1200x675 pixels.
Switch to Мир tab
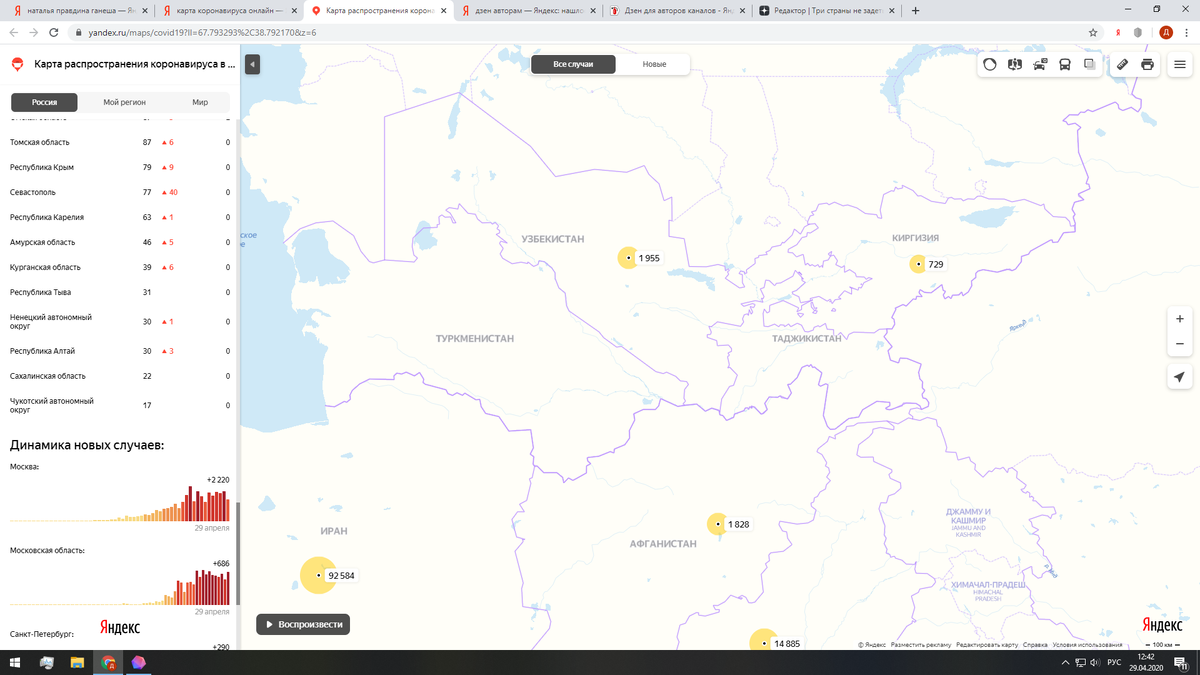200,102
